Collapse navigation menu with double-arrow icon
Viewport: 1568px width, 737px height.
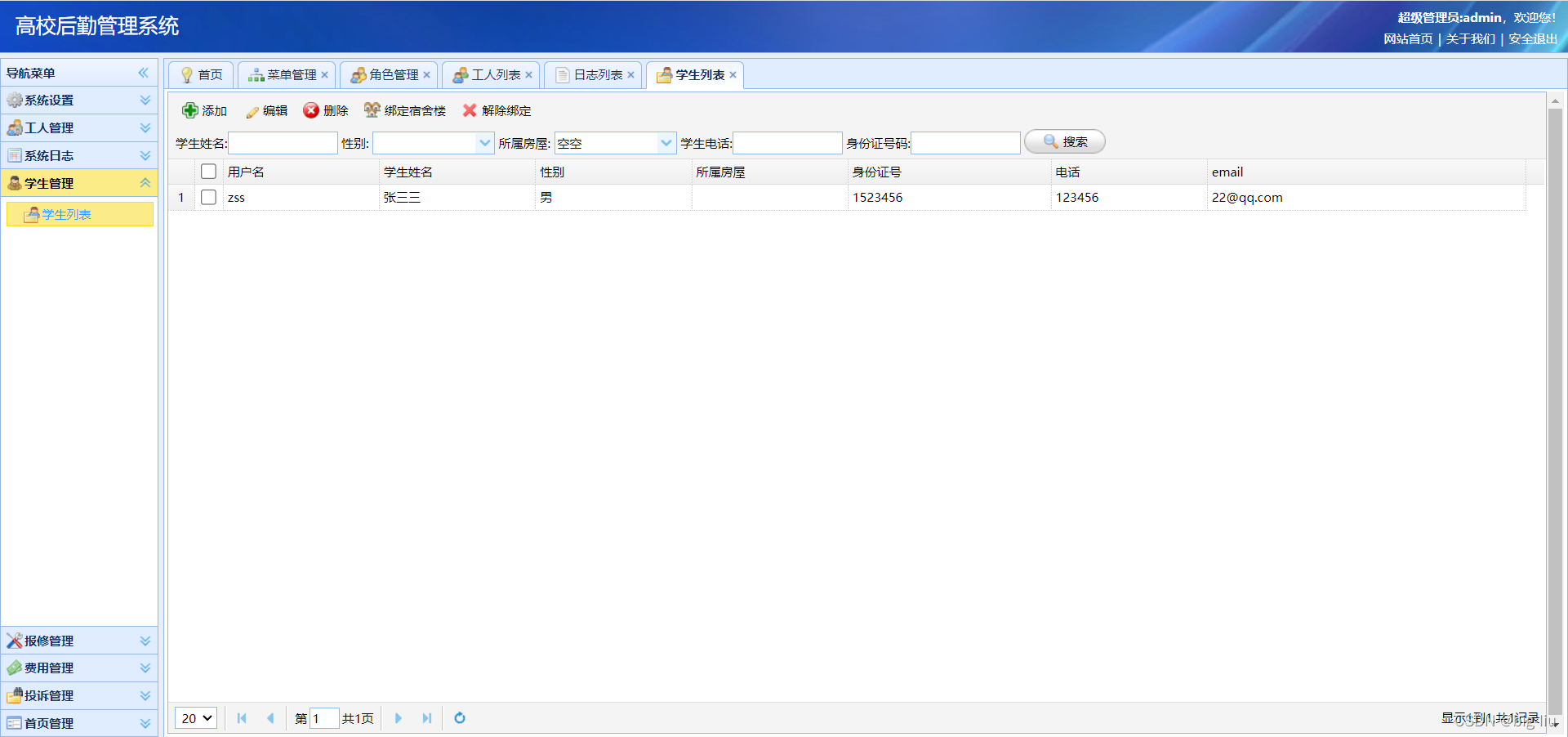(x=144, y=73)
